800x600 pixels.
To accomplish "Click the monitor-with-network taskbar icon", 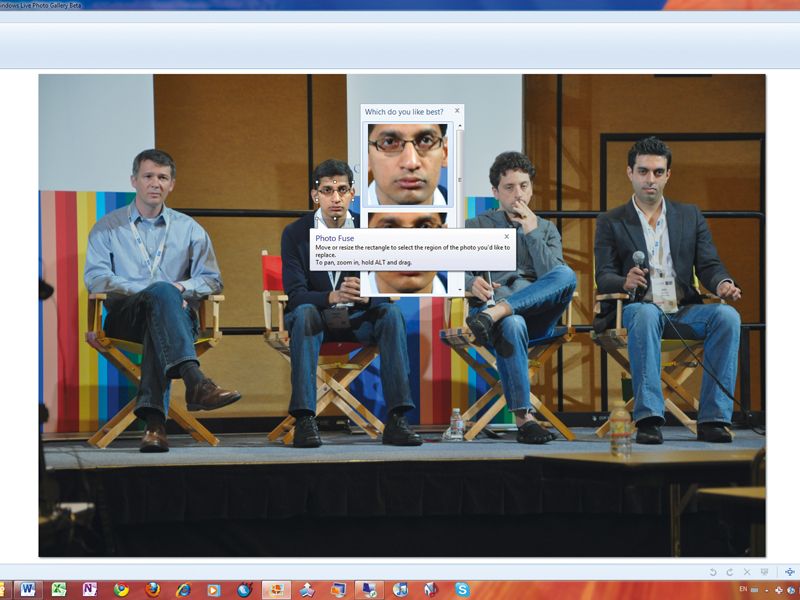I will pos(369,590).
